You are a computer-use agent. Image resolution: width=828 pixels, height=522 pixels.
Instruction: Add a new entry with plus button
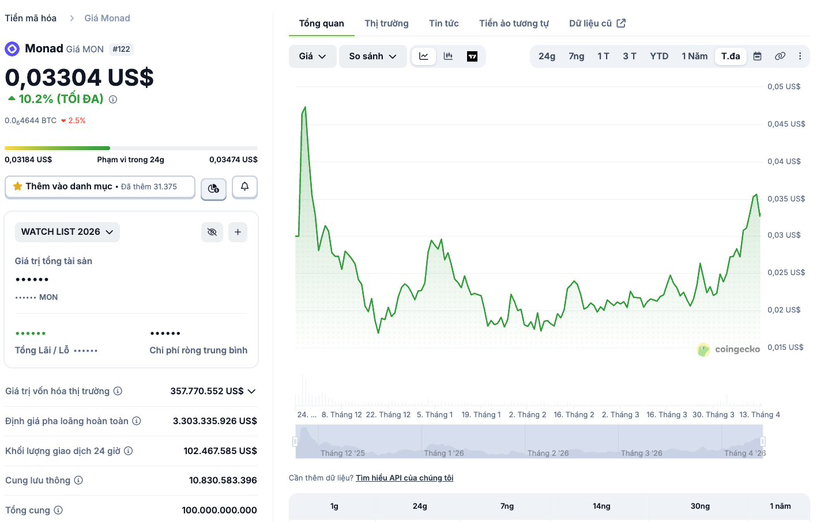238,232
